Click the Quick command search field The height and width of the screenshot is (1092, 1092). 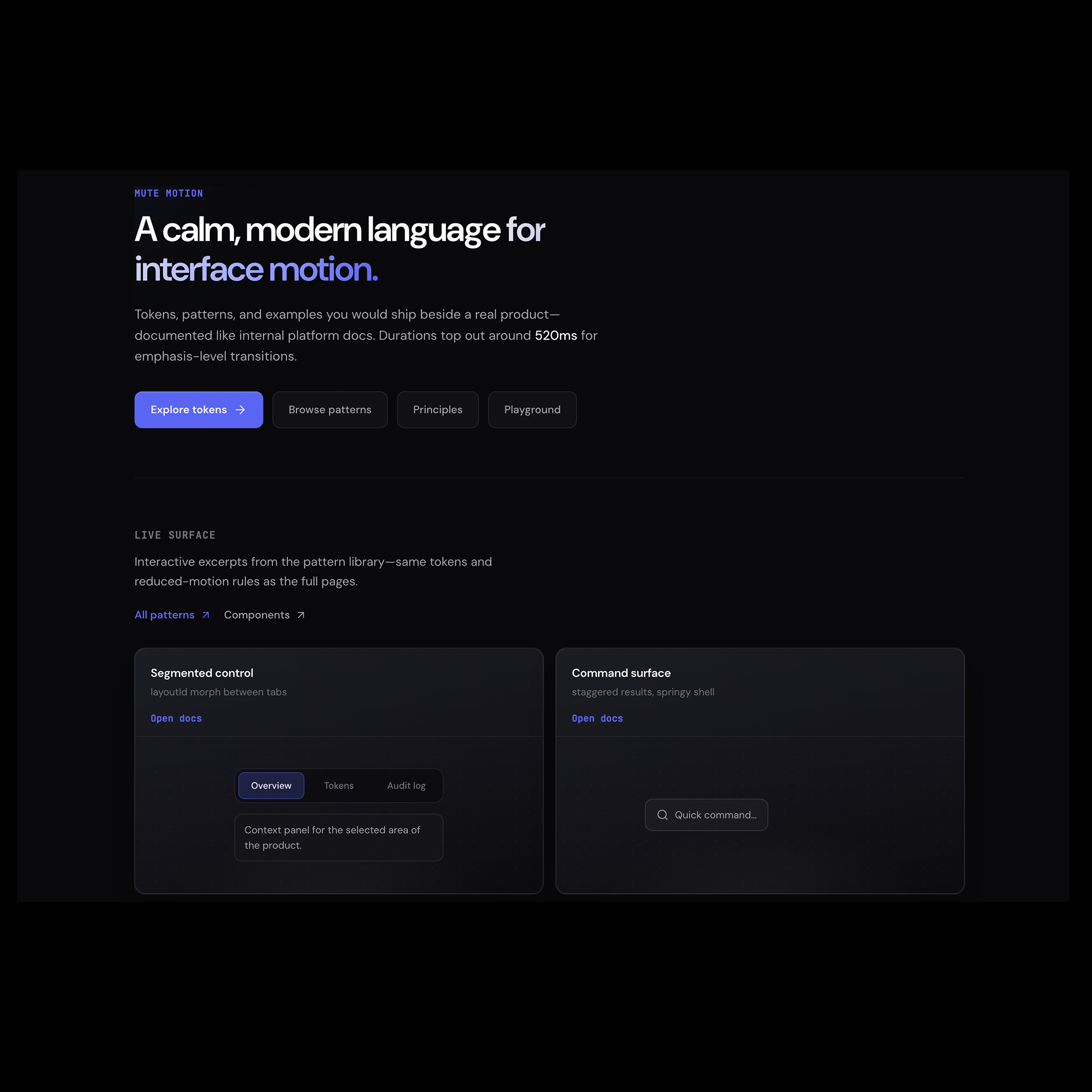click(707, 815)
